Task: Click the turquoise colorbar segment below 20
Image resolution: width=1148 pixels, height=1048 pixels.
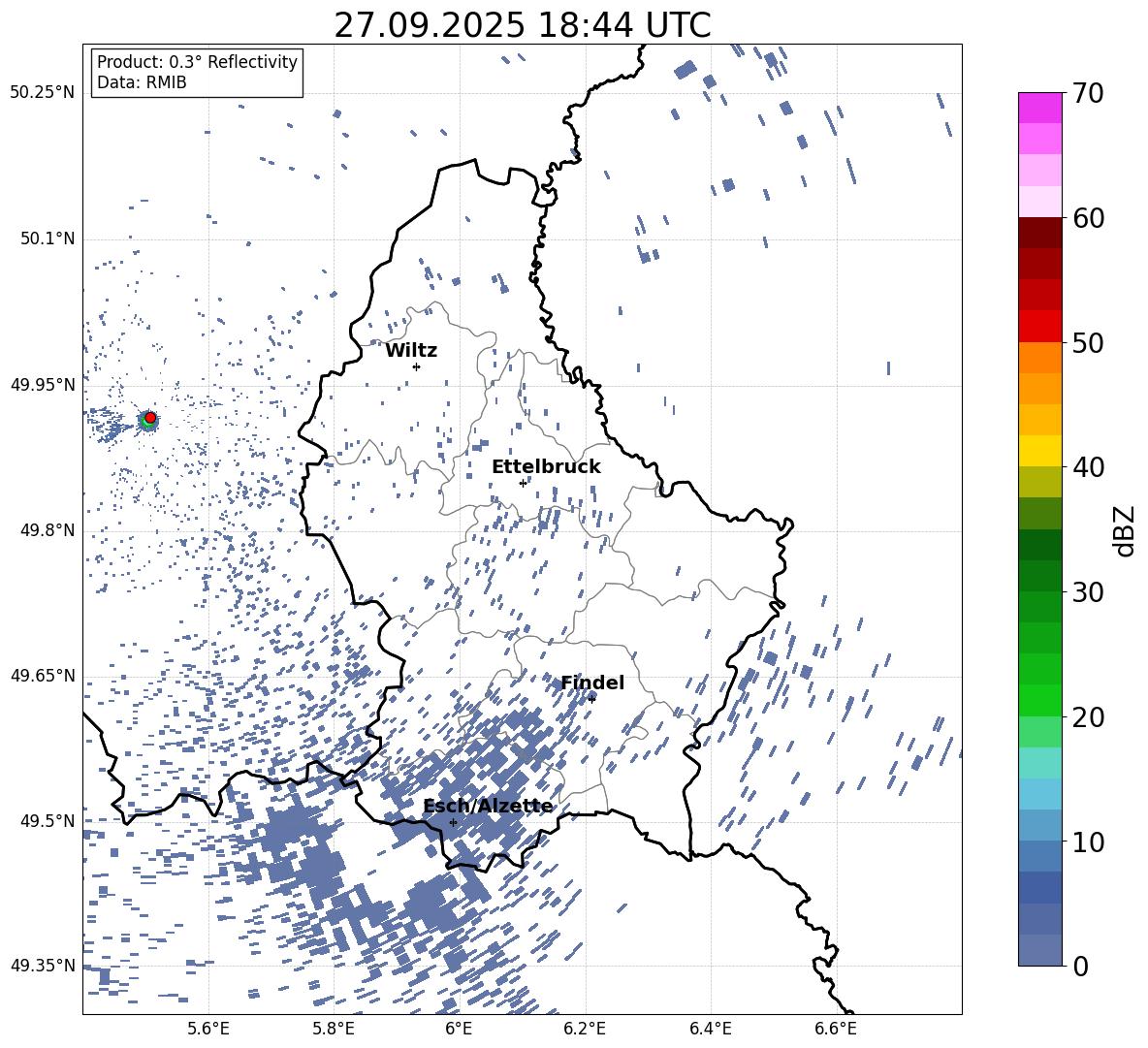Action: 1039,763
